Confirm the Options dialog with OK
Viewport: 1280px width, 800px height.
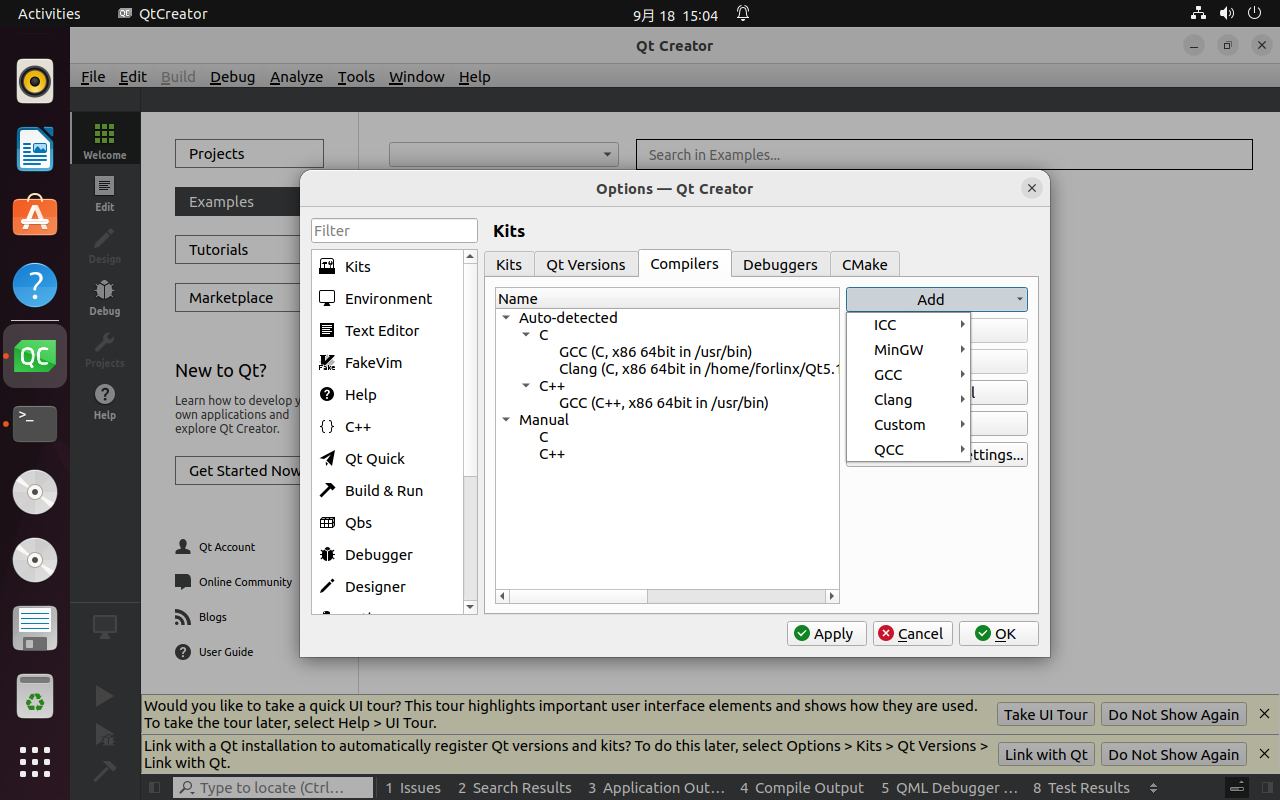tap(998, 634)
